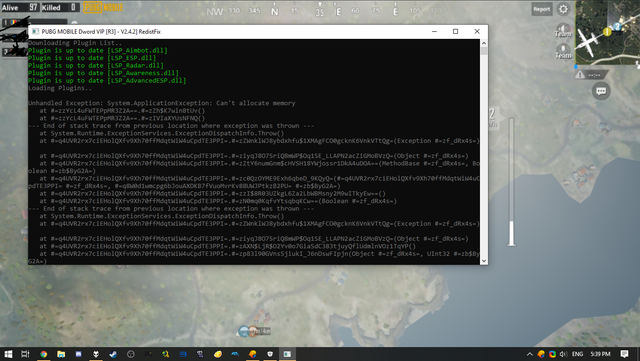Click compass heading N marker
The width and height of the screenshot is (640, 361).
pos(275,12)
